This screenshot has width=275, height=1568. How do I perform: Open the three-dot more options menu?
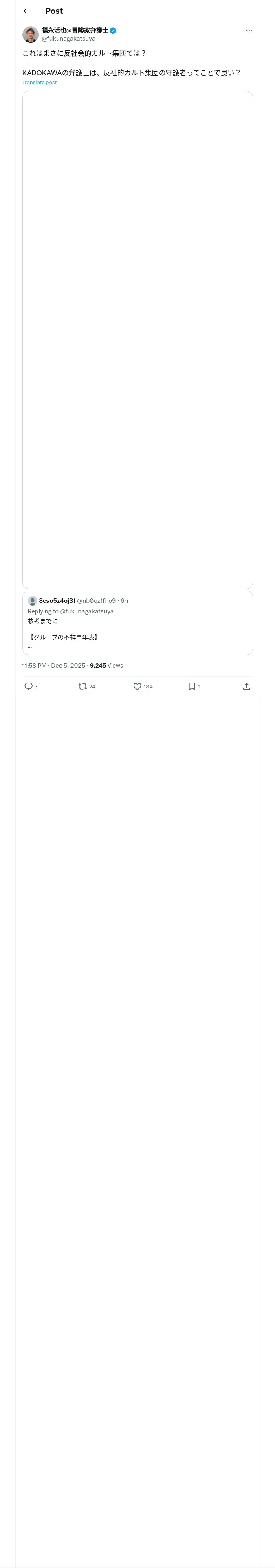tap(249, 31)
